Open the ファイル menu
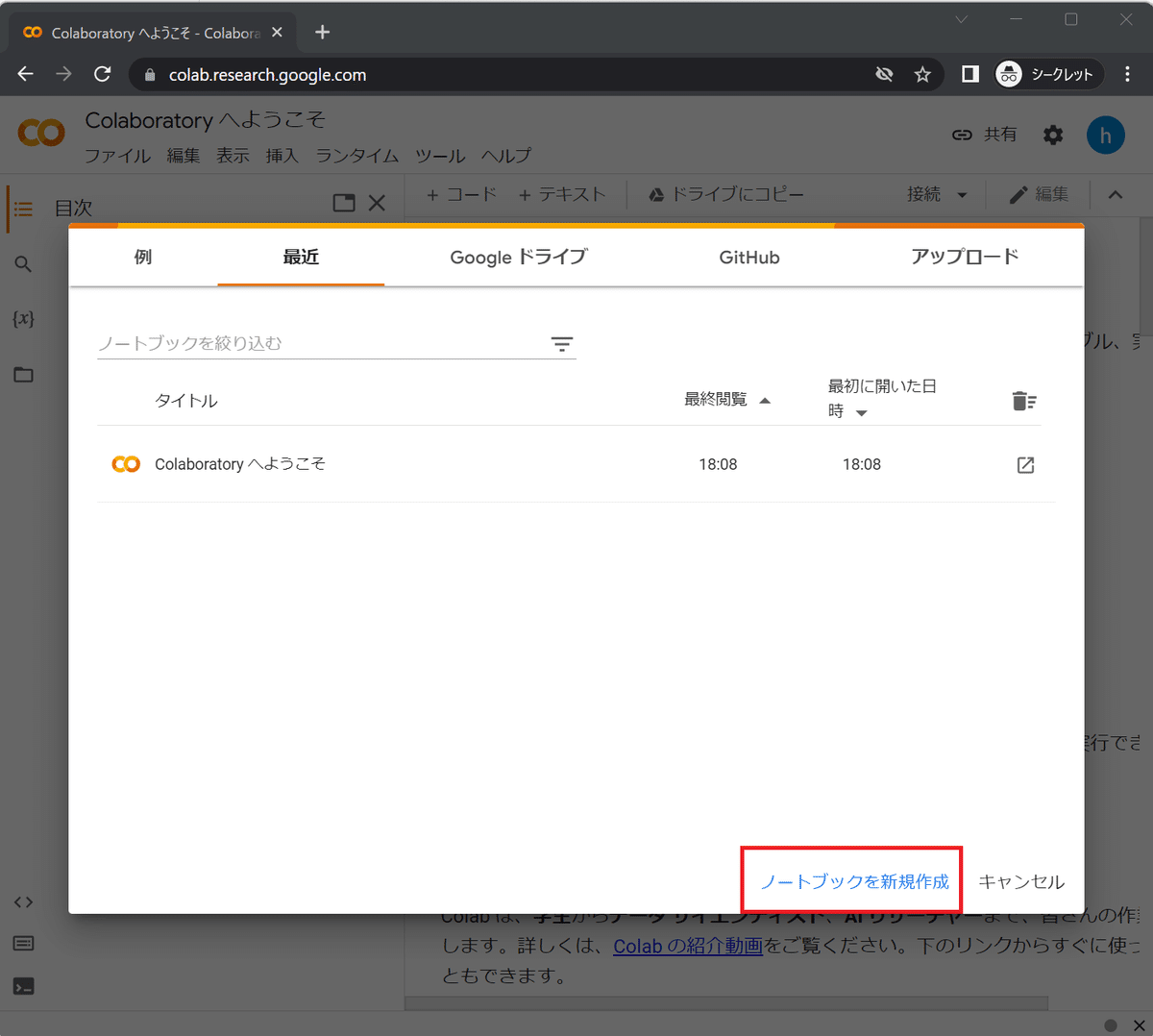The width and height of the screenshot is (1153, 1036). (x=117, y=156)
